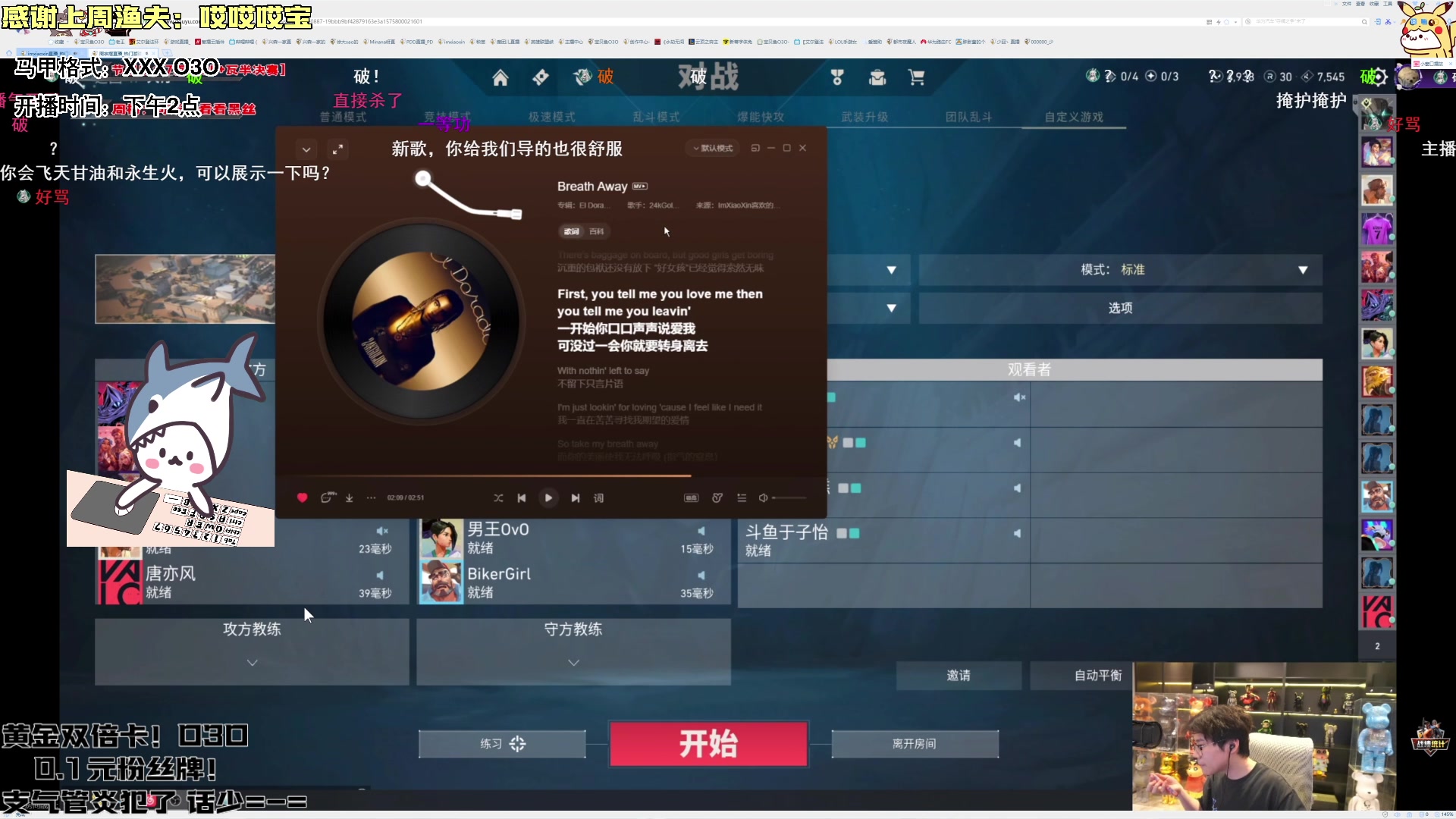The width and height of the screenshot is (1456, 819).
Task: Click the Home icon in the game's top navigation
Action: pyautogui.click(x=500, y=77)
